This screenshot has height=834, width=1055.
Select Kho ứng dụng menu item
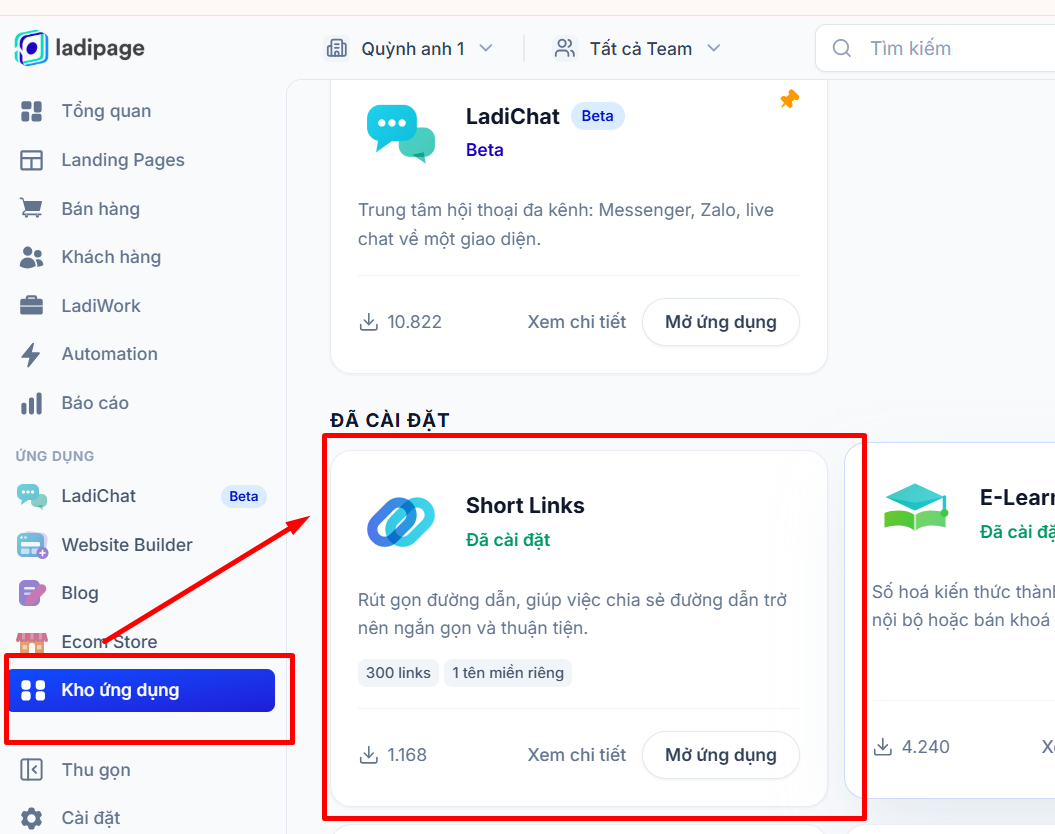coord(142,690)
